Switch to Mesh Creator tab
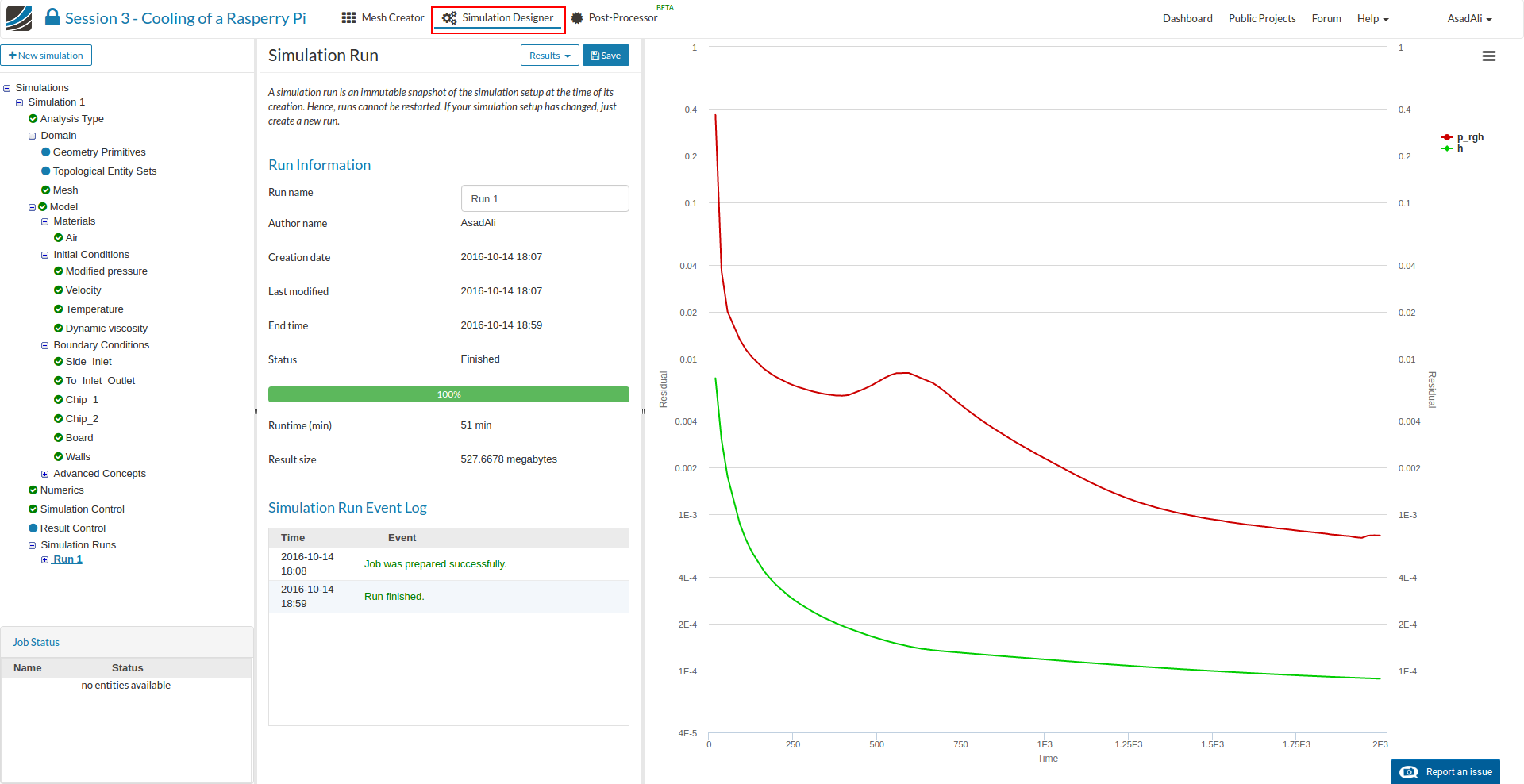Screen dimensions: 1524x784 tap(383, 18)
